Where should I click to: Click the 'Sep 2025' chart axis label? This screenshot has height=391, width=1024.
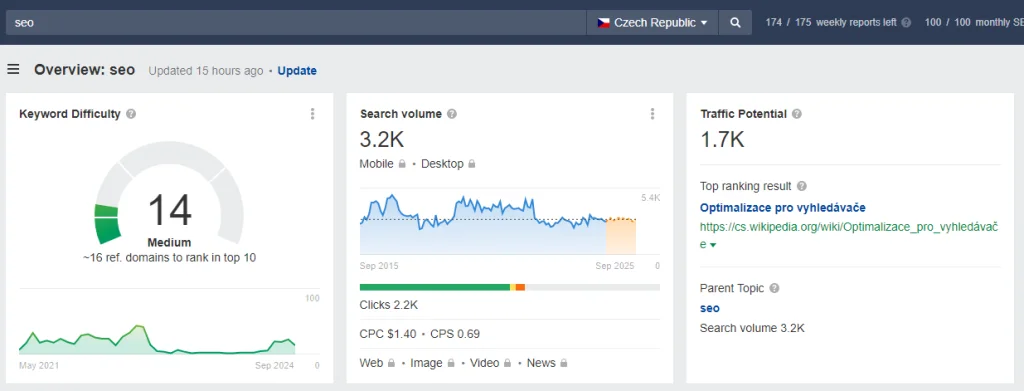click(x=615, y=266)
